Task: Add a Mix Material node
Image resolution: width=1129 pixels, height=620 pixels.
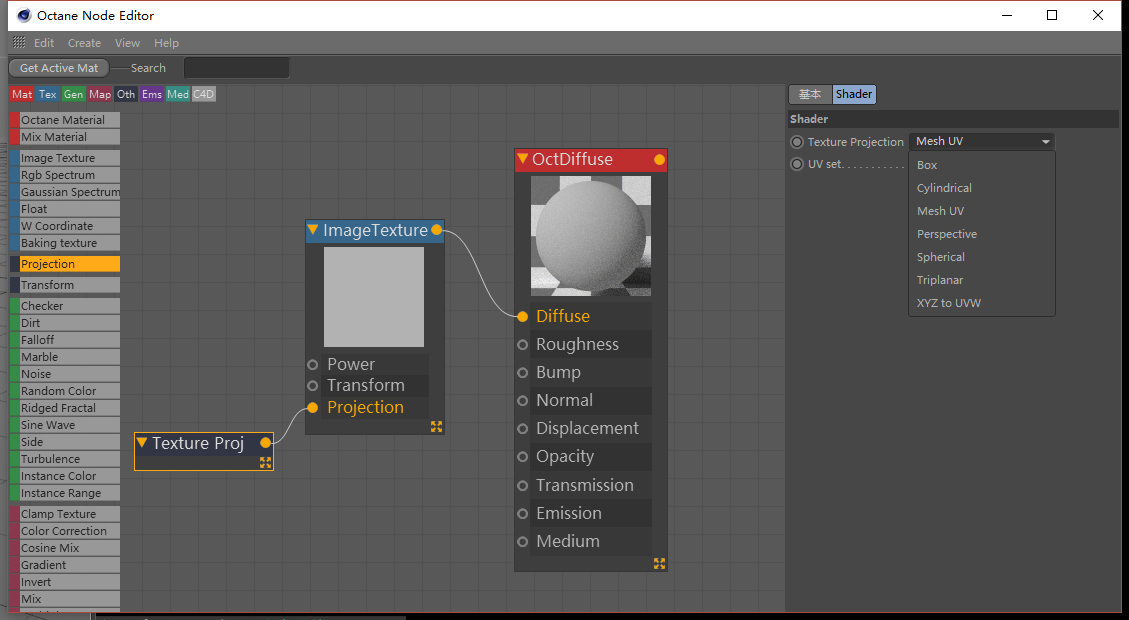Action: (65, 137)
